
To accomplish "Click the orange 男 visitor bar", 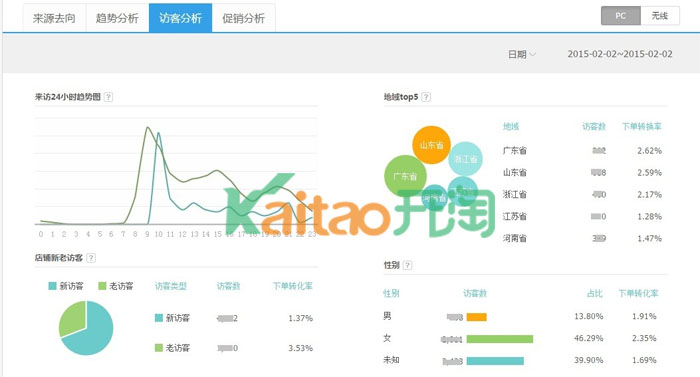I will [476, 317].
